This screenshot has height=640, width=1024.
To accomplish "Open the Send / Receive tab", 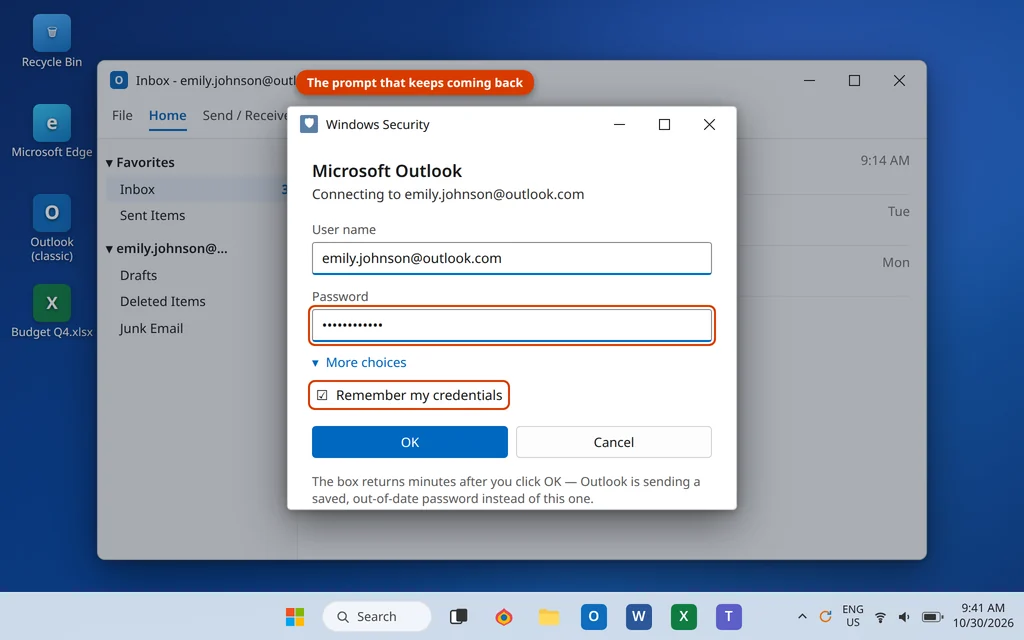I will click(x=245, y=116).
